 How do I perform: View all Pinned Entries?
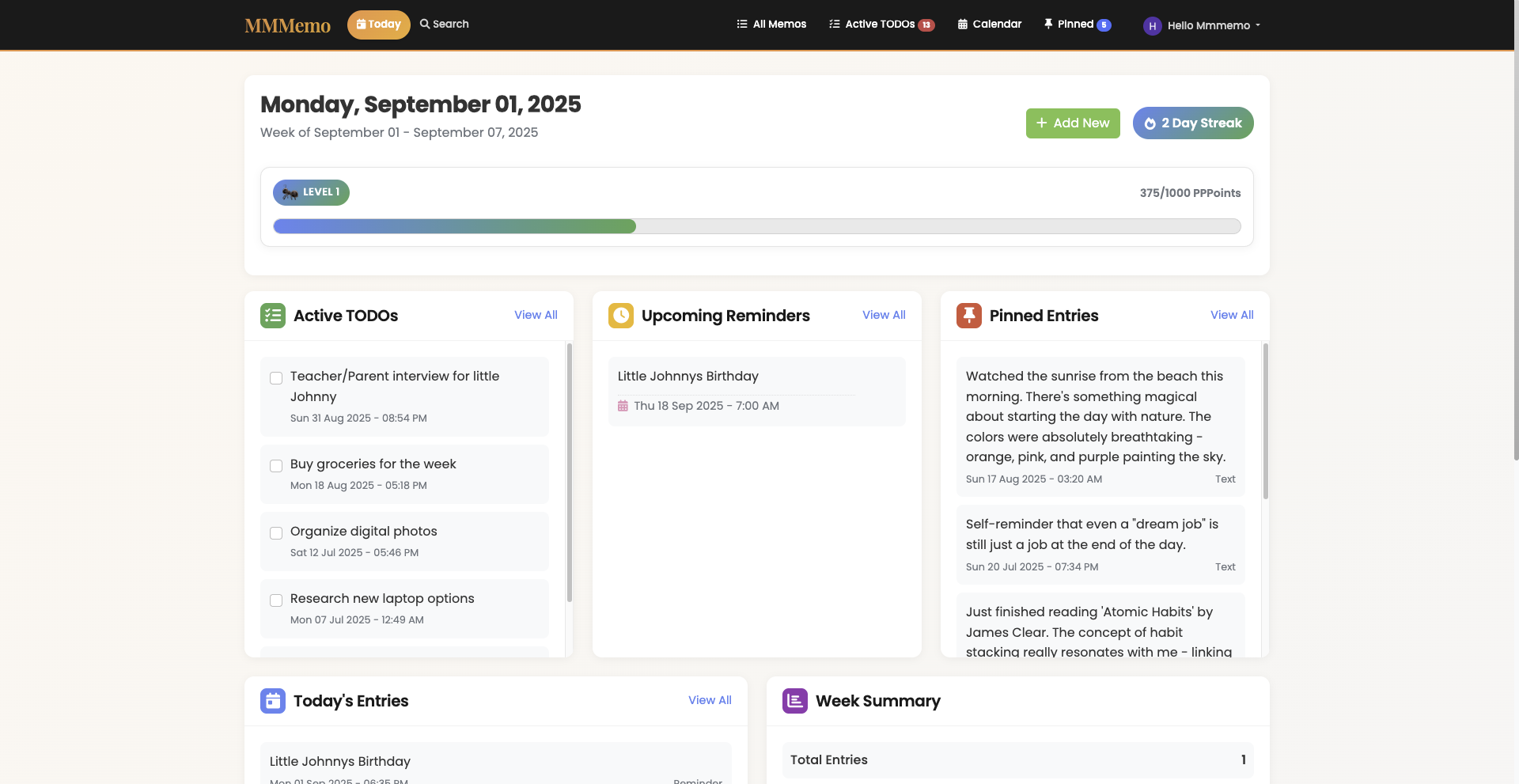pyautogui.click(x=1232, y=315)
